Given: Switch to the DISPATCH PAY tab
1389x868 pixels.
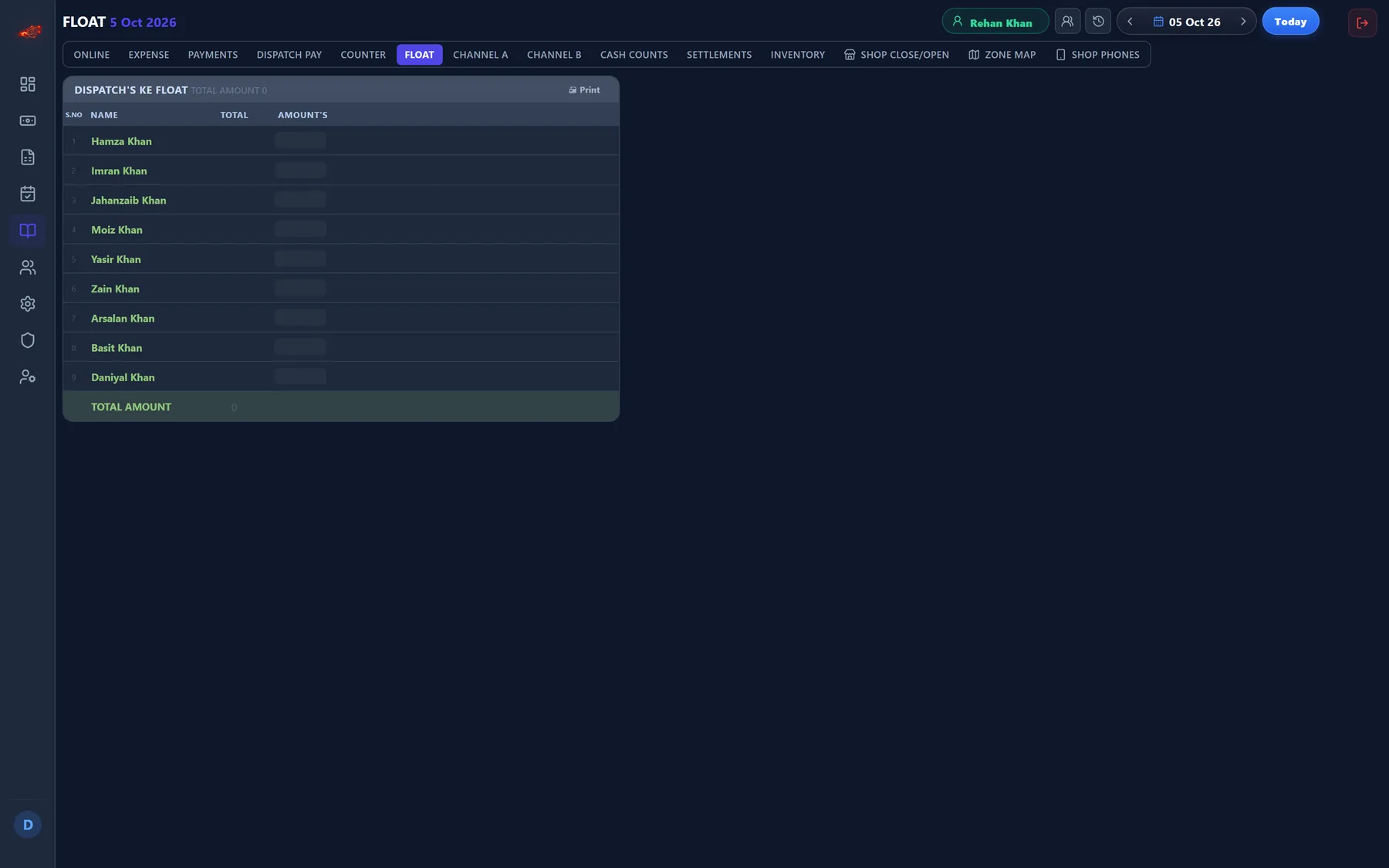Looking at the screenshot, I should [x=289, y=55].
